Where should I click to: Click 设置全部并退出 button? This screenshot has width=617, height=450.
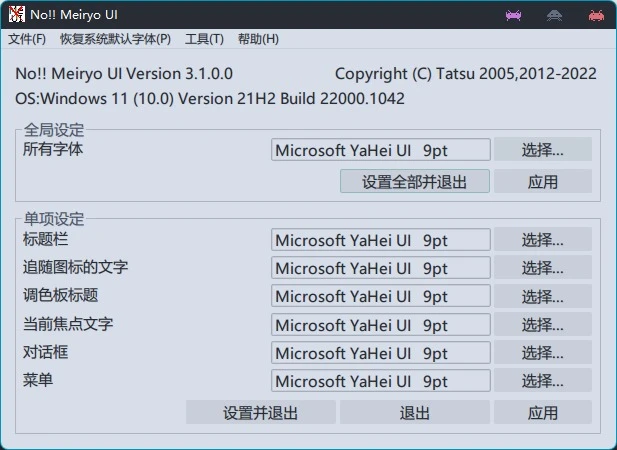[415, 181]
